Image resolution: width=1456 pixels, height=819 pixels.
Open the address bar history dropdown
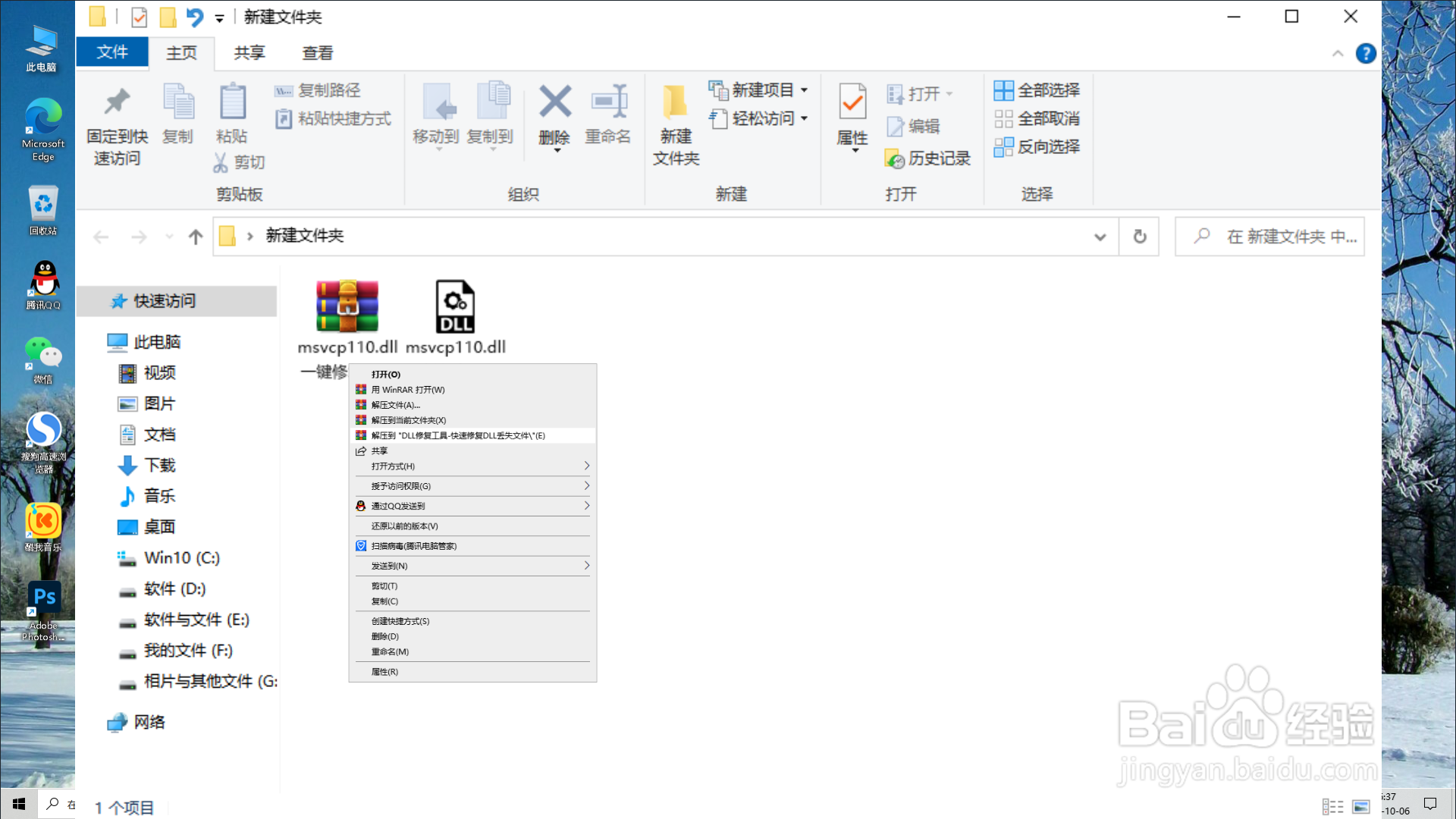pos(1100,237)
